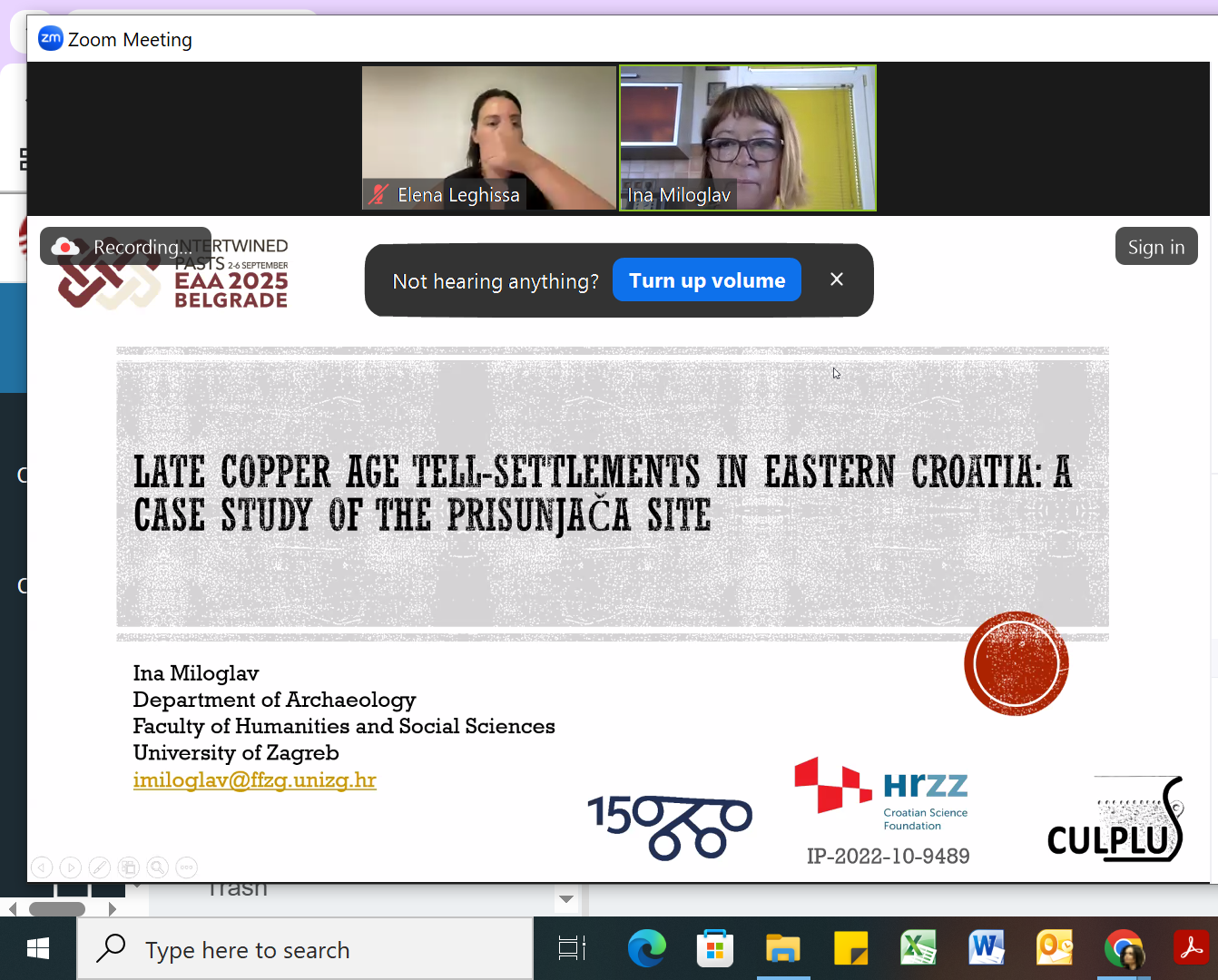Advance to next slide with the right arrow control

point(71,867)
